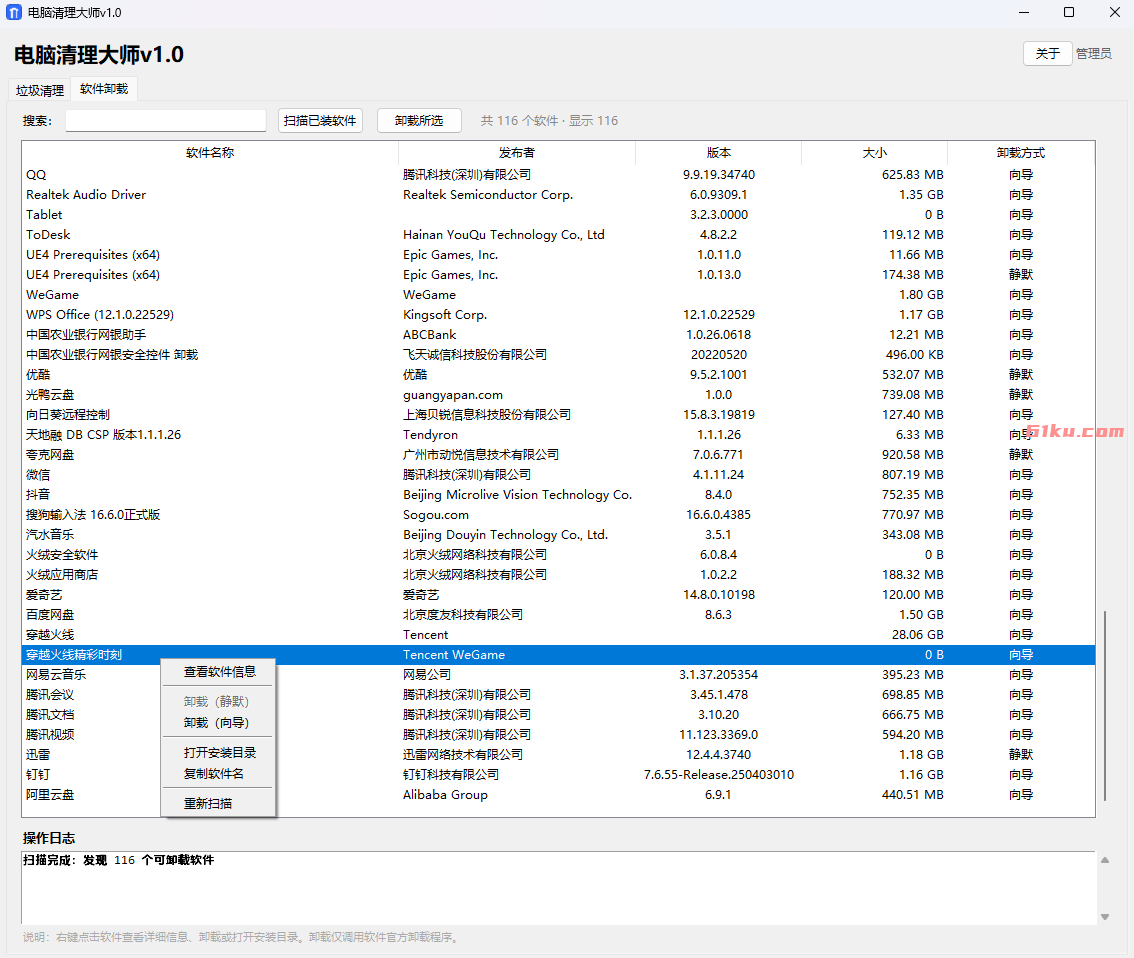
Task: Click version 1.0.11.0 of UE4 Prerequisites
Action: click(x=719, y=255)
